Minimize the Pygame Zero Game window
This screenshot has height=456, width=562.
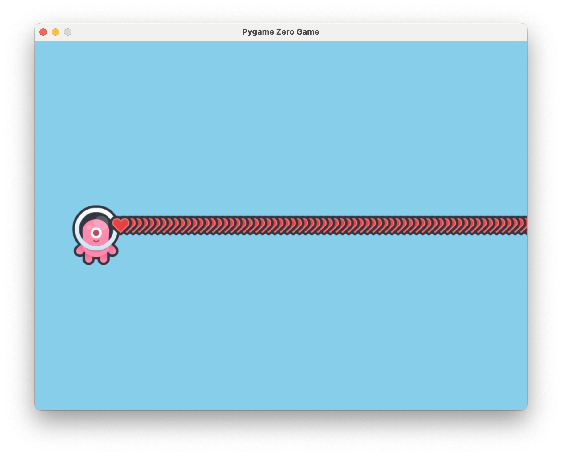[x=56, y=32]
